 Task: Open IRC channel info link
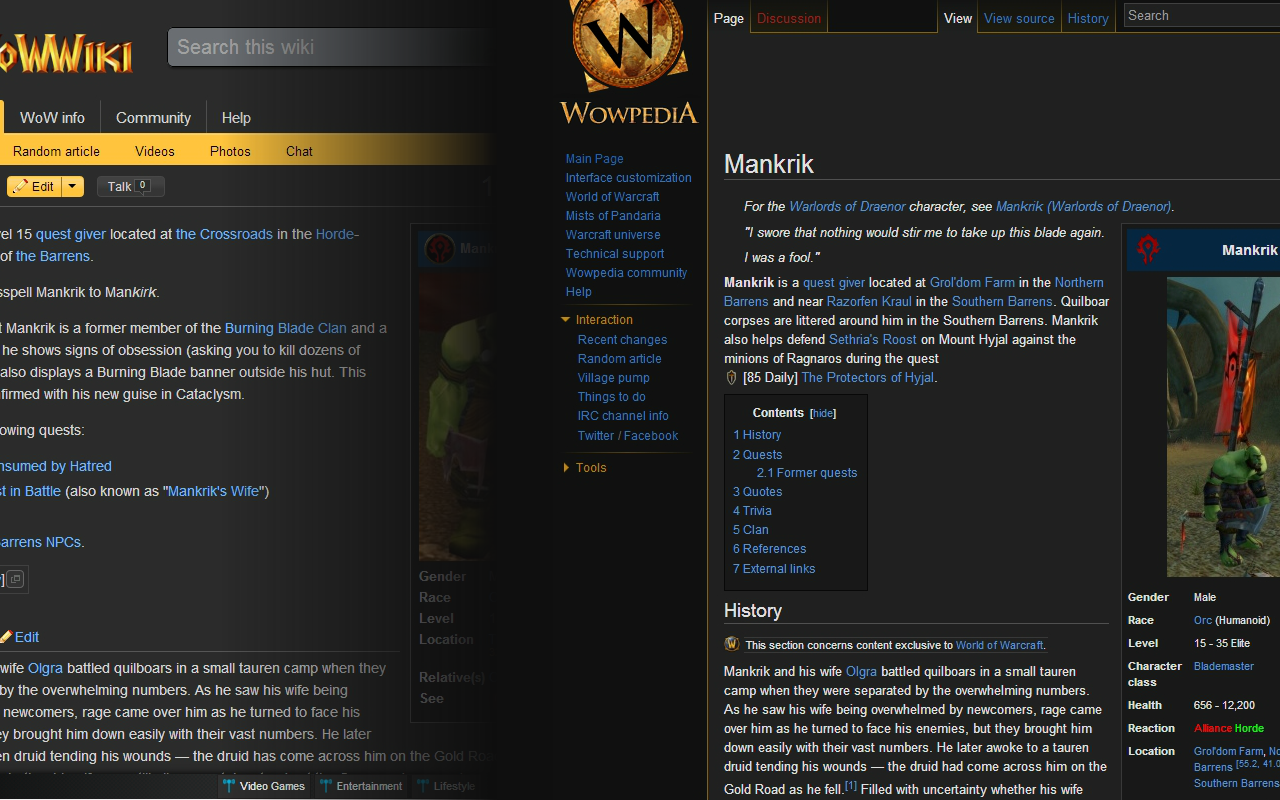tap(623, 416)
